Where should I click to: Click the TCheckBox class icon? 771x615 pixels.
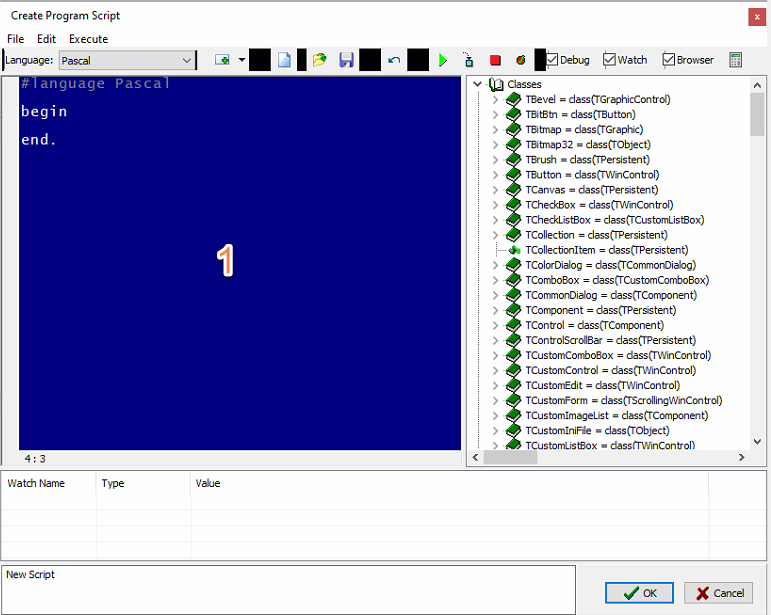(513, 205)
